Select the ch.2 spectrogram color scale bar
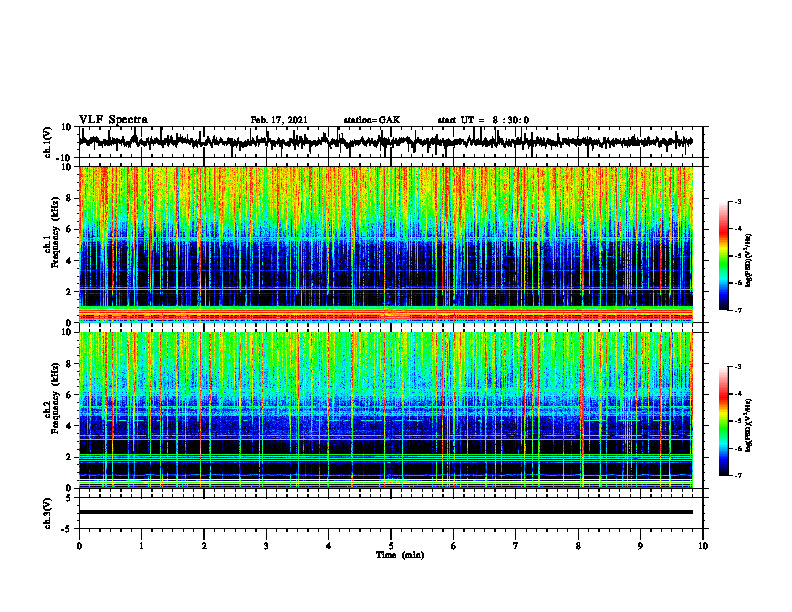 click(x=723, y=421)
